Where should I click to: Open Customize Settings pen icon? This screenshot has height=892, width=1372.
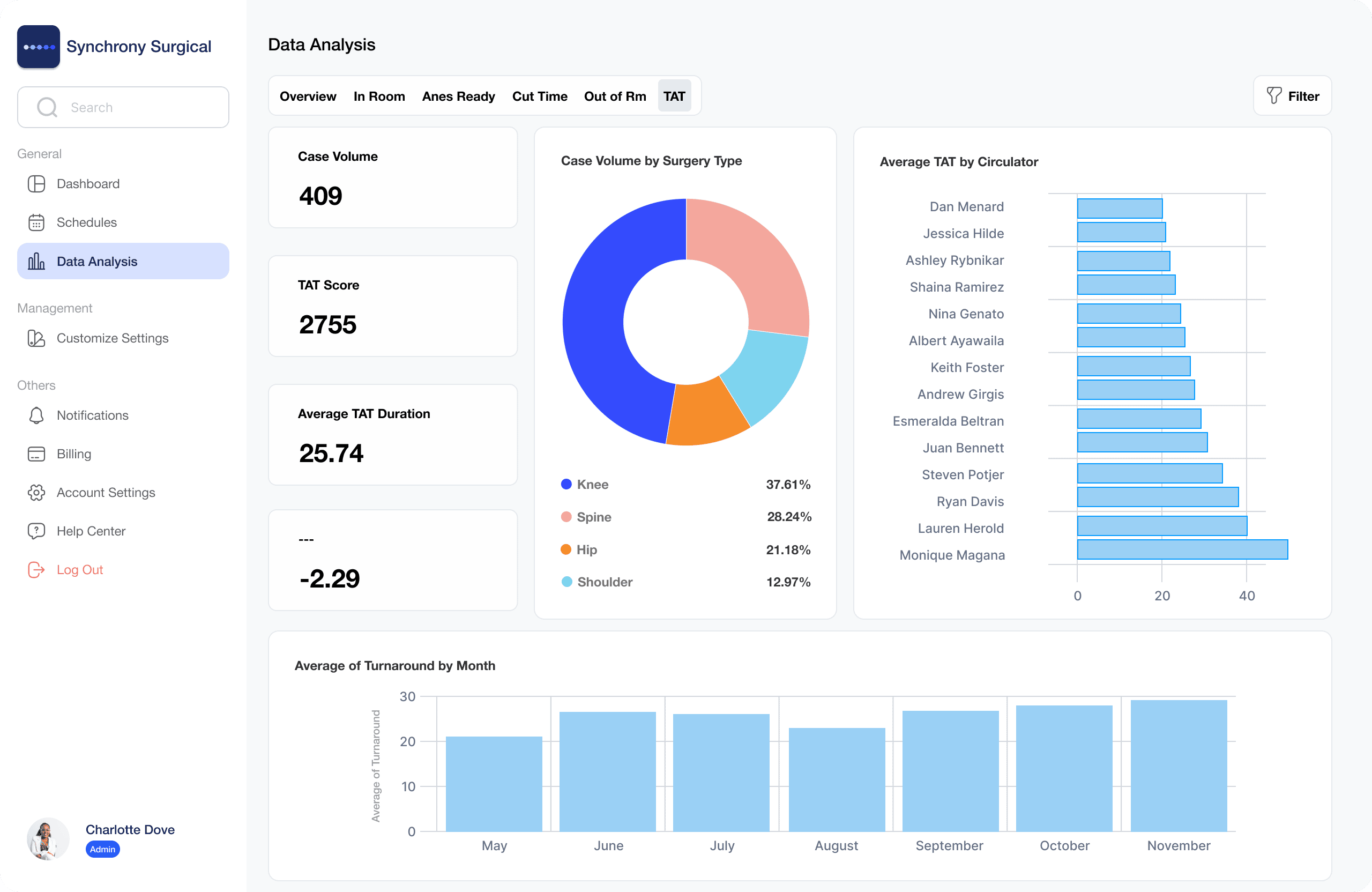[x=36, y=338]
